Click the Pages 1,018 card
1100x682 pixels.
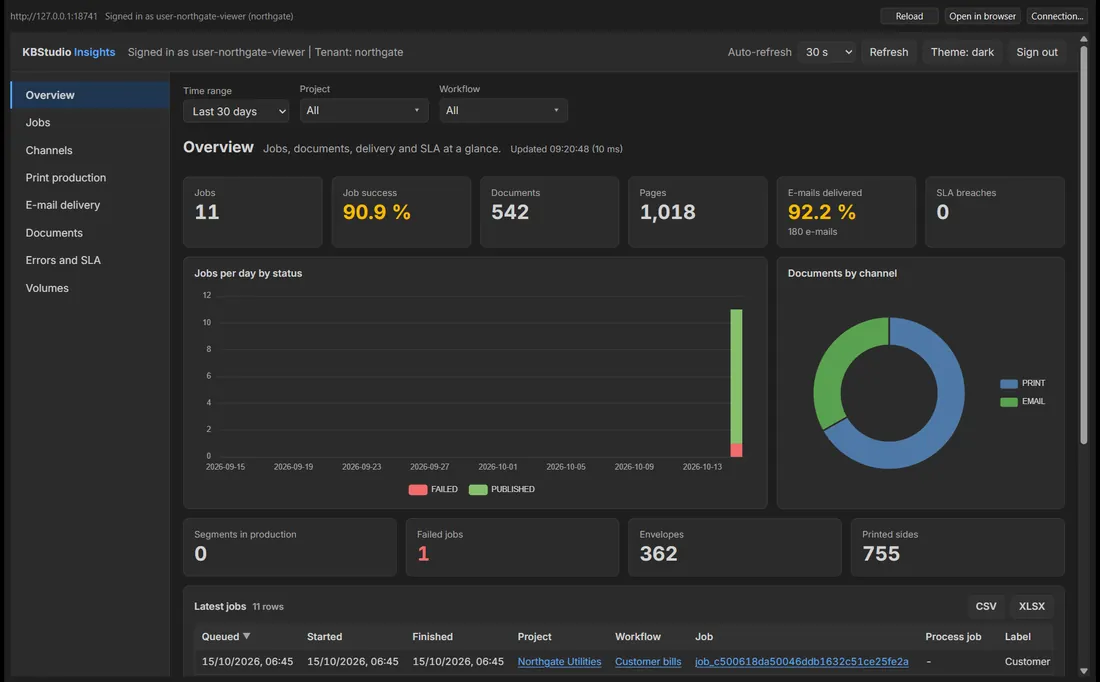coord(698,212)
